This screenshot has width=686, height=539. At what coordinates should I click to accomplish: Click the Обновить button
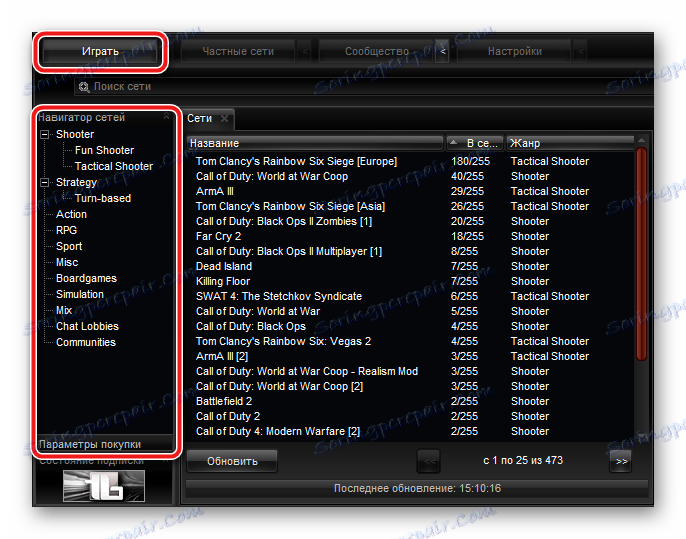[232, 461]
